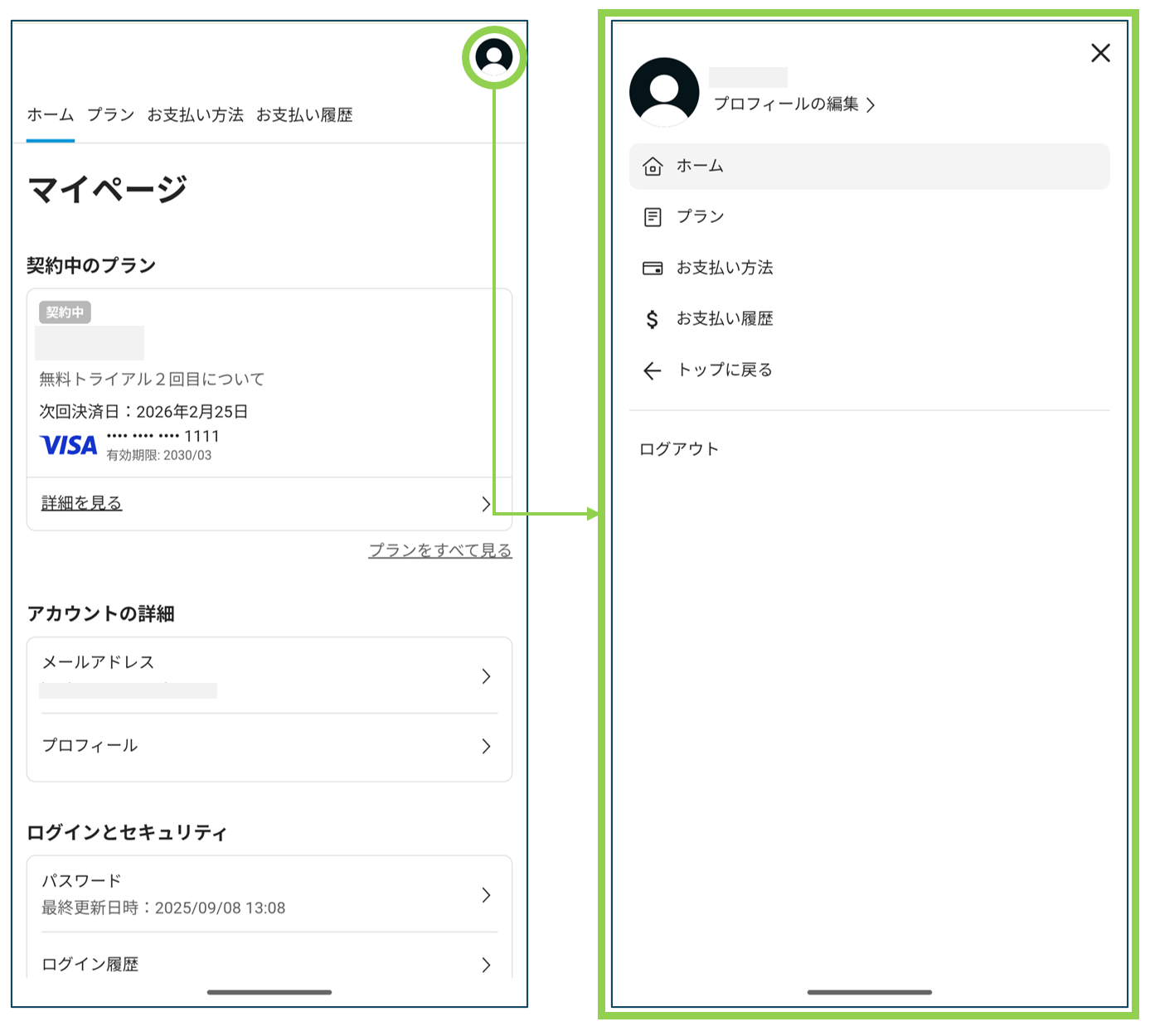Image resolution: width=1150 pixels, height=1036 pixels.
Task: Click the plan document icon in menu
Action: pos(653,217)
